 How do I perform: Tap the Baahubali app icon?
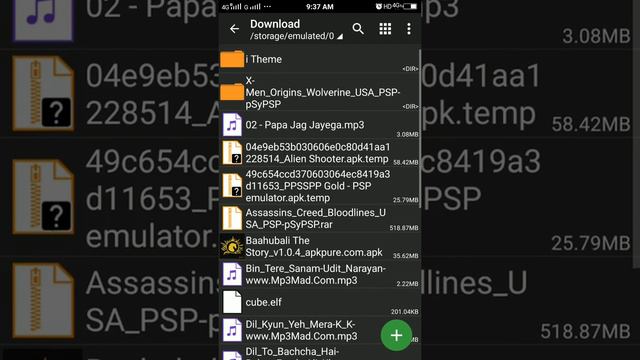point(232,246)
